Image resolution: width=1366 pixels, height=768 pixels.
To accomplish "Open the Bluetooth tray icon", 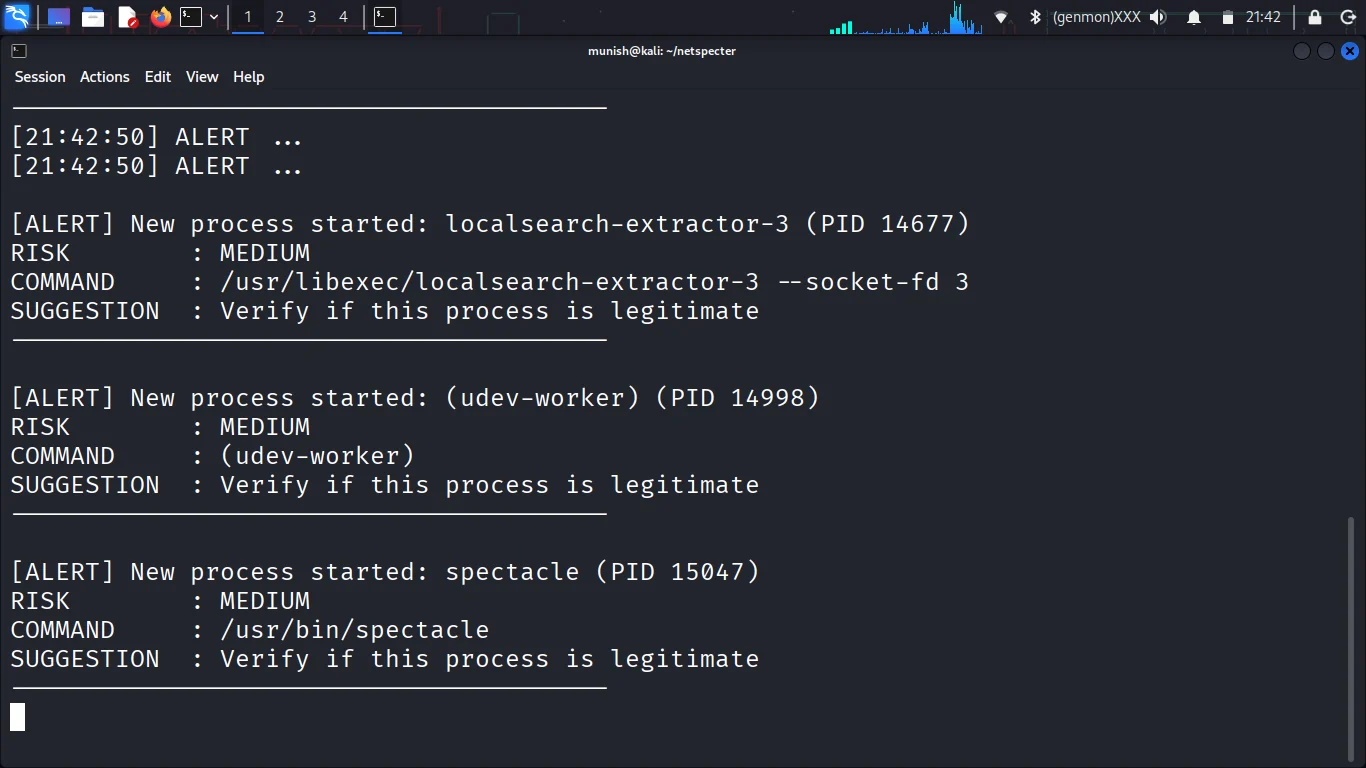I will tap(1035, 17).
